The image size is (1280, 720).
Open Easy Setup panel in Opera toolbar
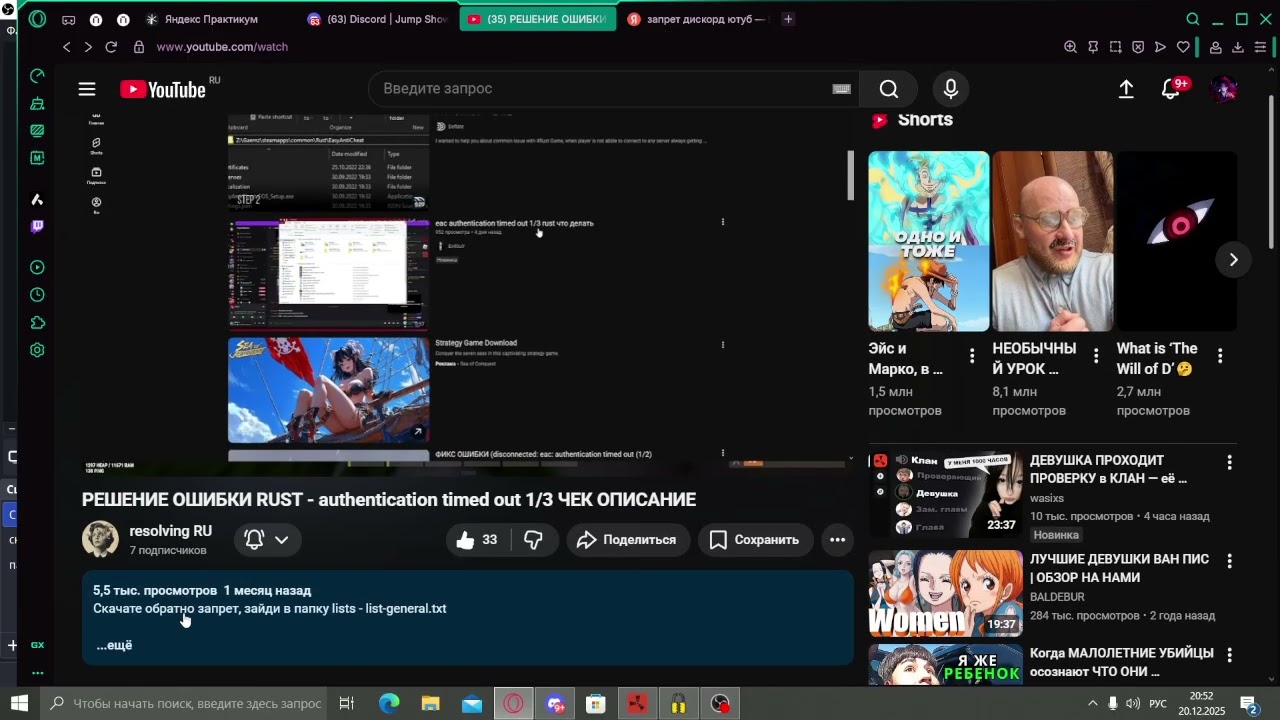coord(1260,47)
